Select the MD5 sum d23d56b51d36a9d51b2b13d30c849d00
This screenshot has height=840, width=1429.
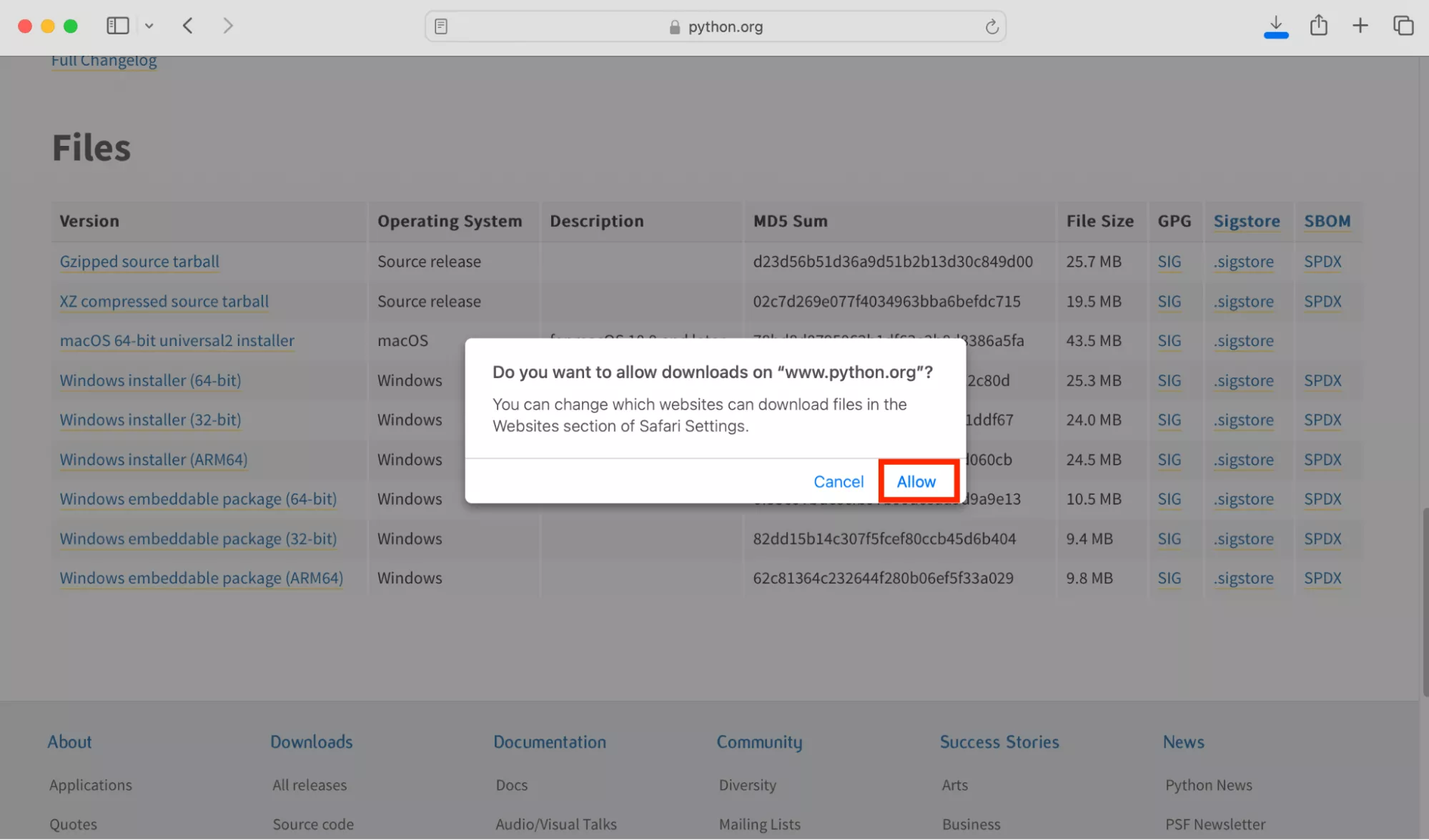[893, 262]
